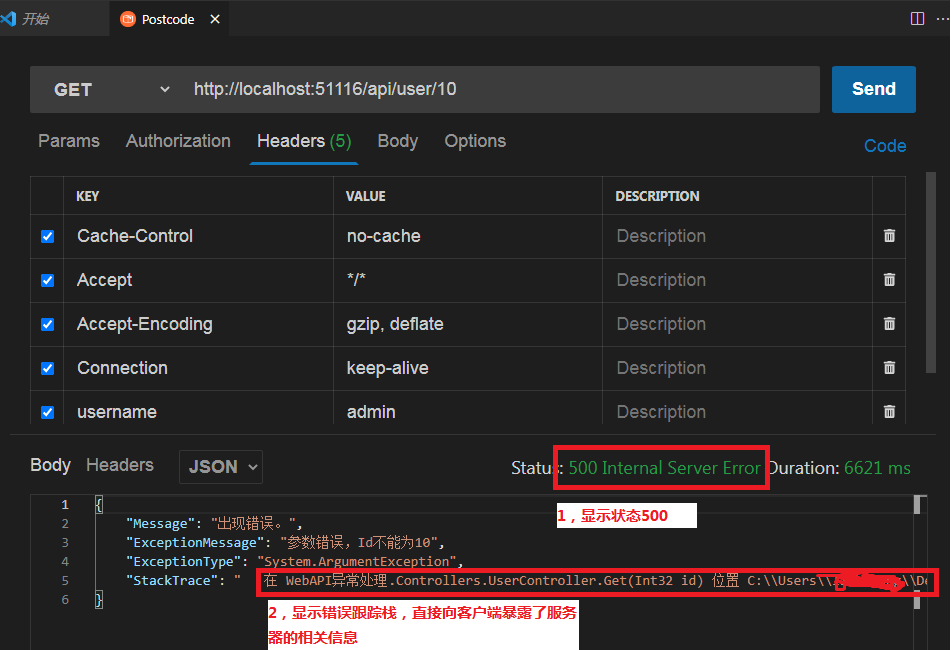Click the "System.ArgumentException" value
951x650 pixels.
tap(357, 562)
